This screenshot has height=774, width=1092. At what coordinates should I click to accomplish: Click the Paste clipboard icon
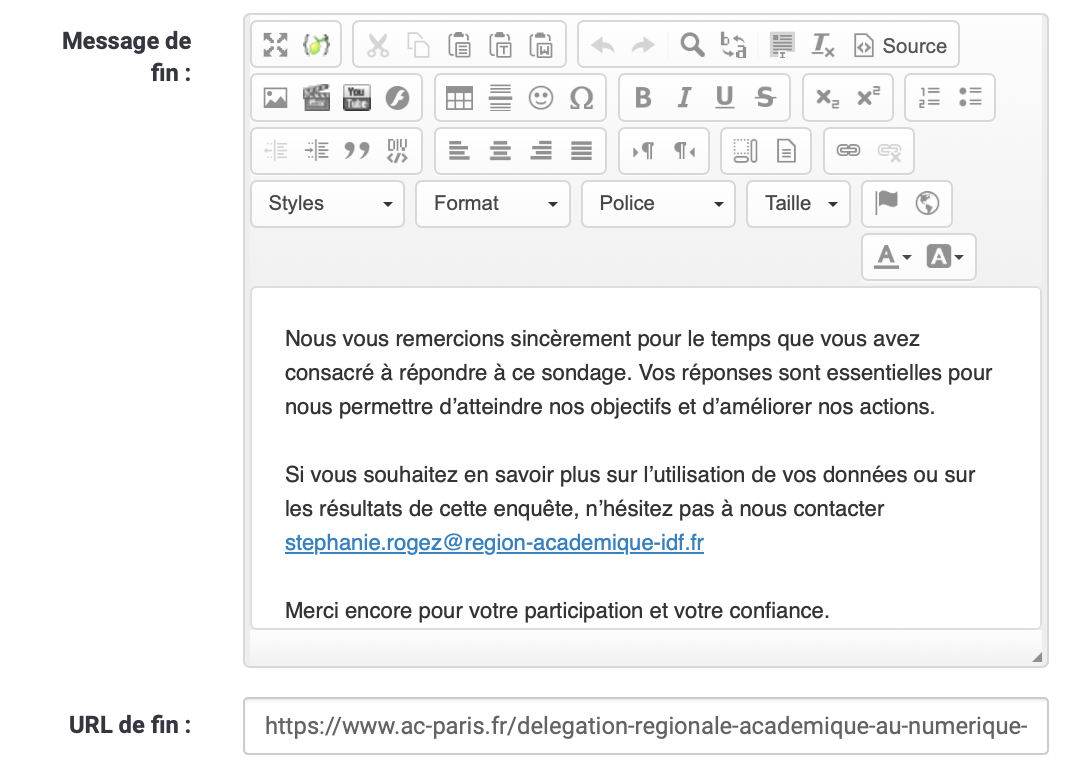(x=459, y=45)
